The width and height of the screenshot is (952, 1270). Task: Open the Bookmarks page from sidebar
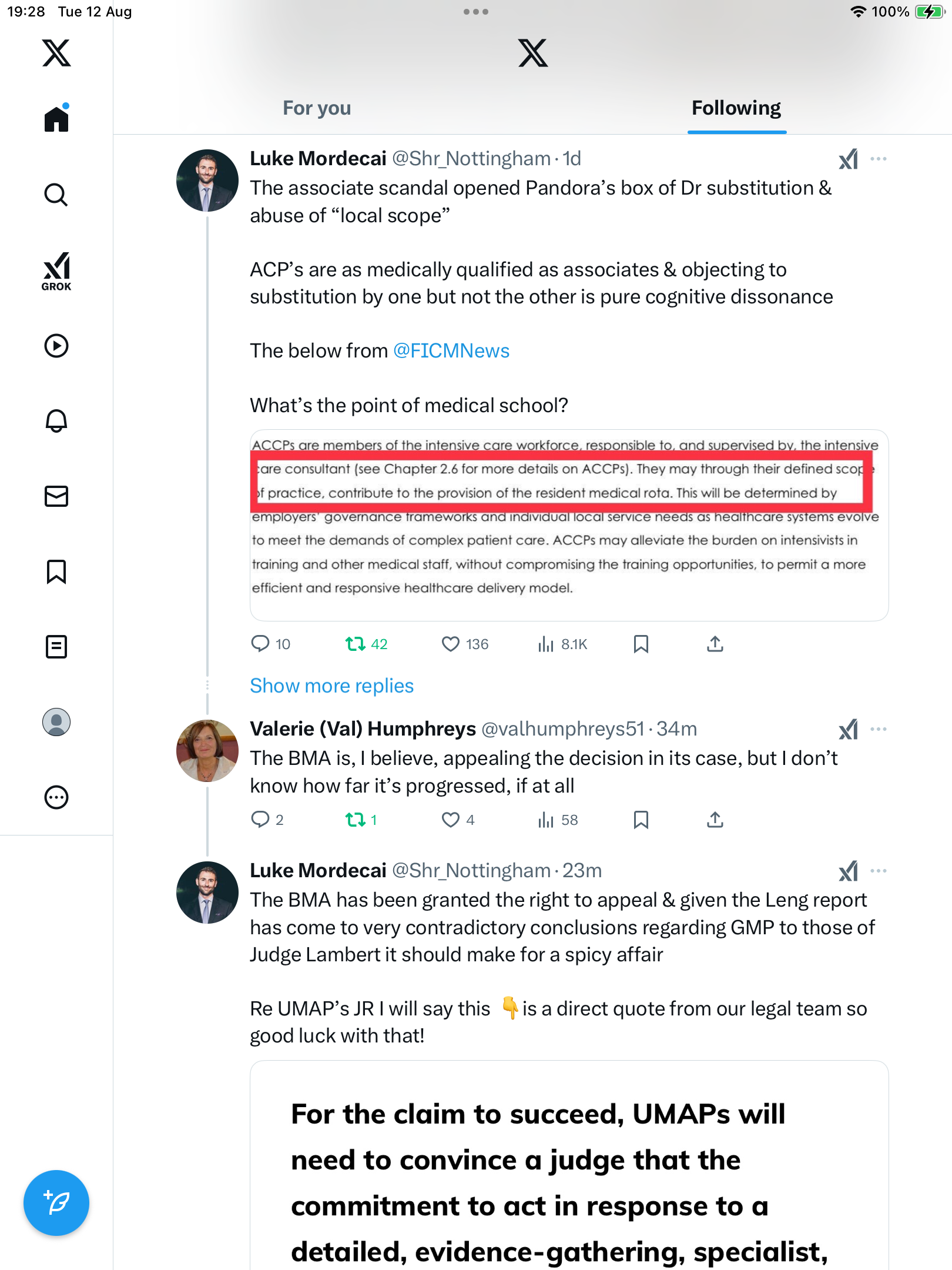pos(56,571)
